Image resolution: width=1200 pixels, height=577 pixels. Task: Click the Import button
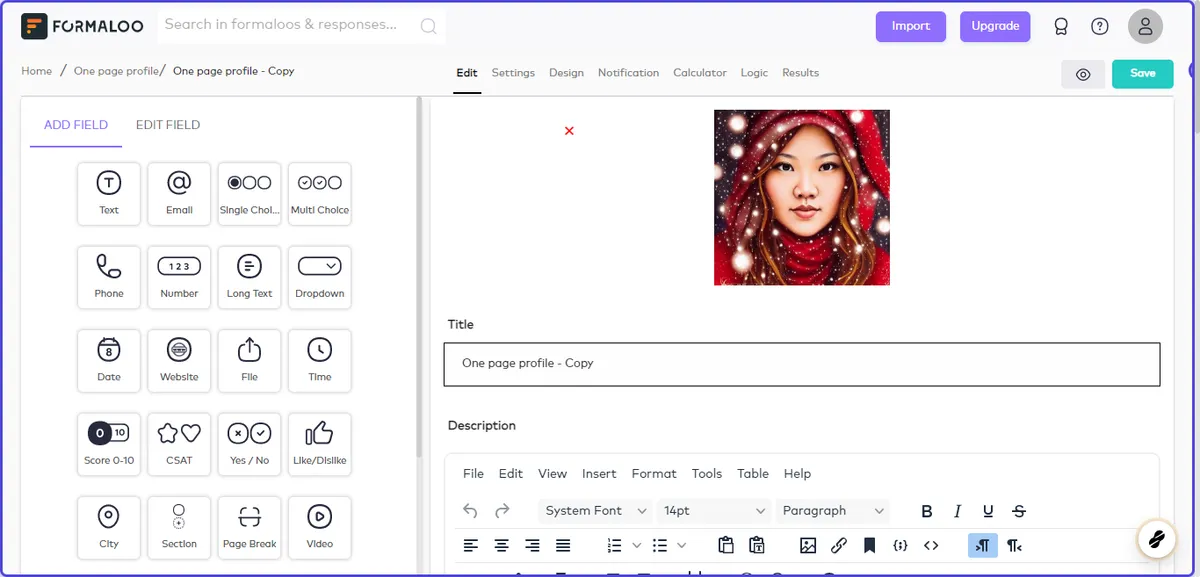(x=911, y=26)
